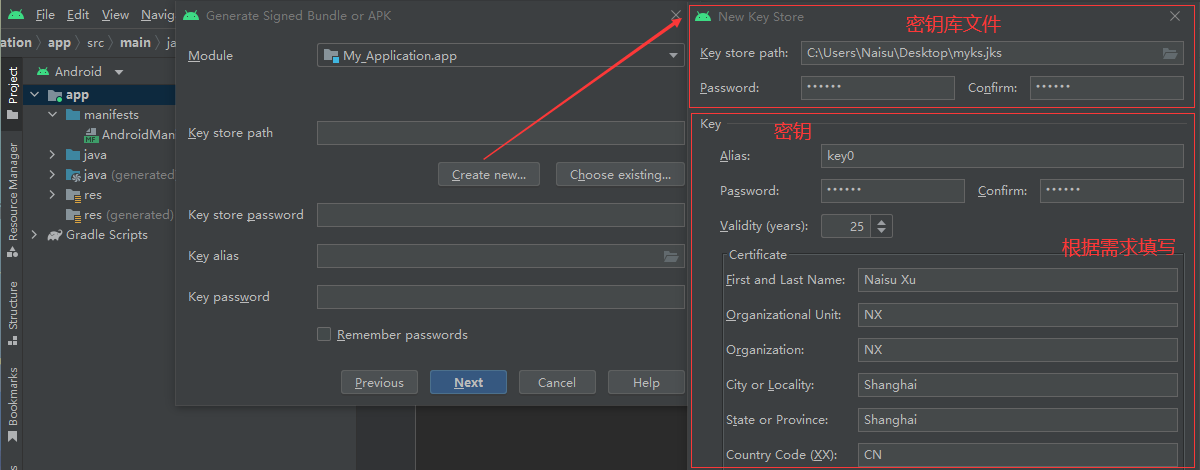
Task: Open the View menu
Action: point(115,15)
